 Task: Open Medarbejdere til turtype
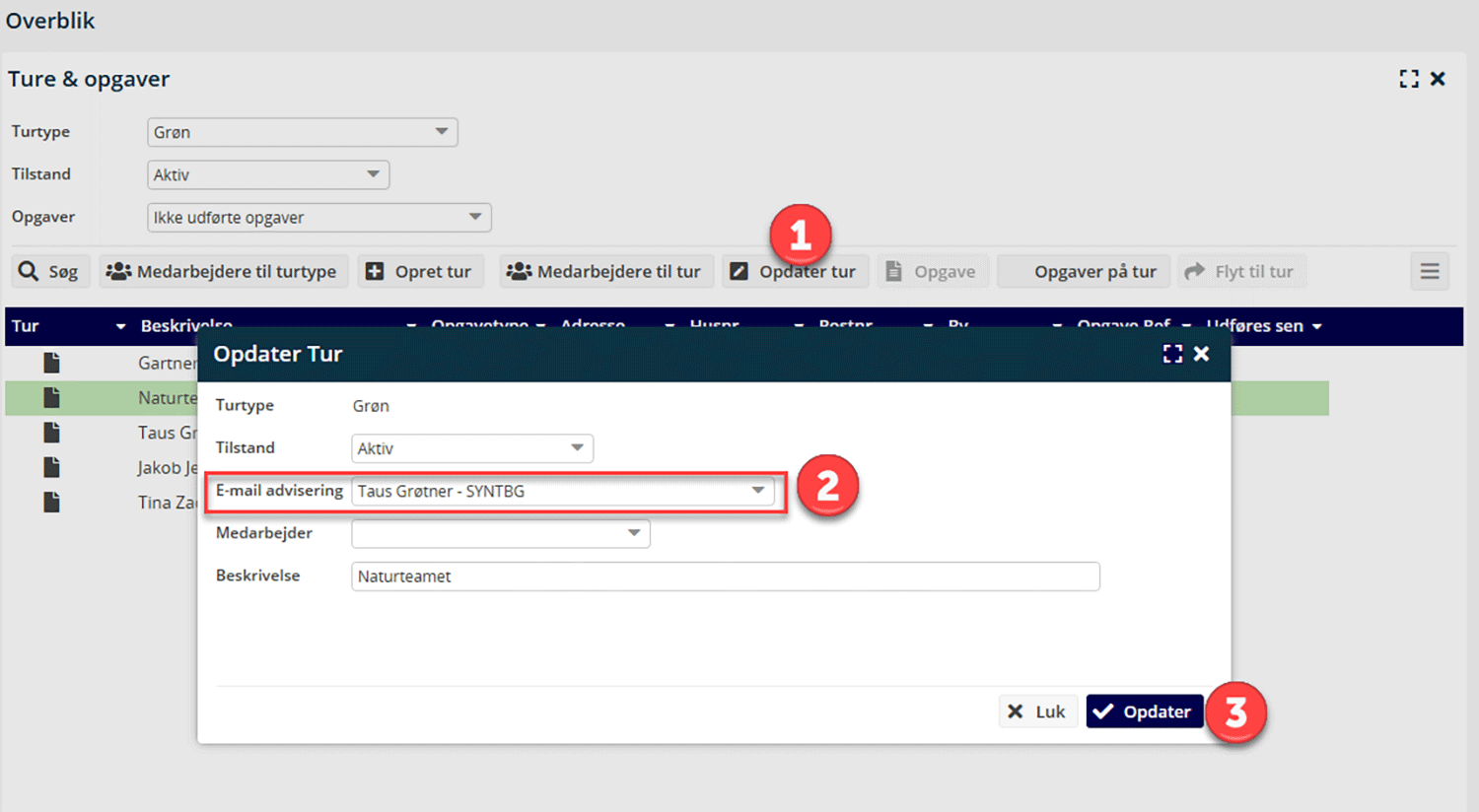coord(223,272)
